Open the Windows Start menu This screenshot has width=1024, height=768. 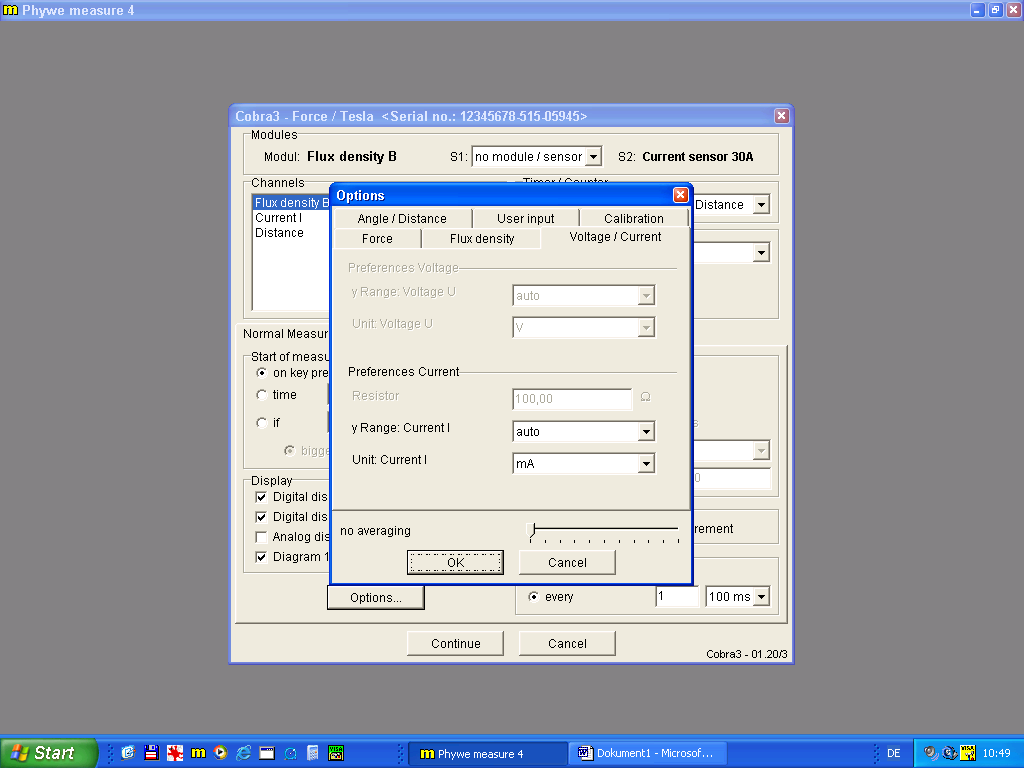click(x=48, y=753)
